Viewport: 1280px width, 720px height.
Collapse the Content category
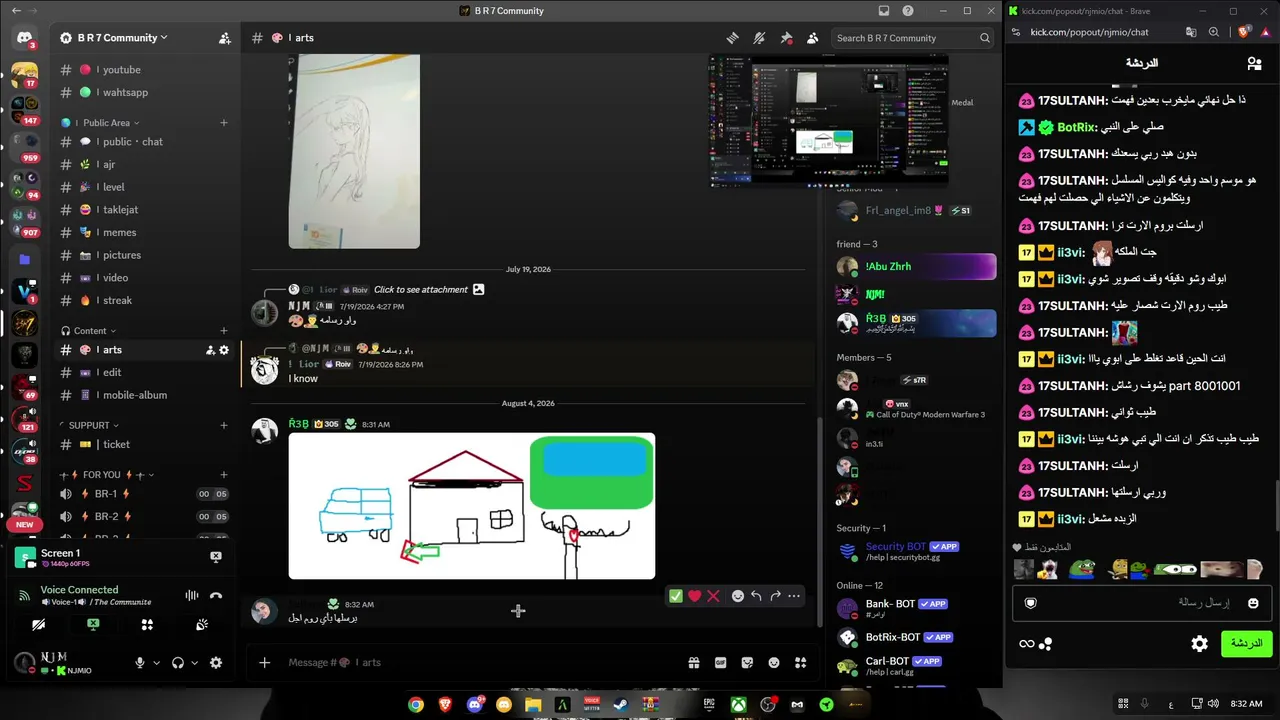pyautogui.click(x=89, y=331)
